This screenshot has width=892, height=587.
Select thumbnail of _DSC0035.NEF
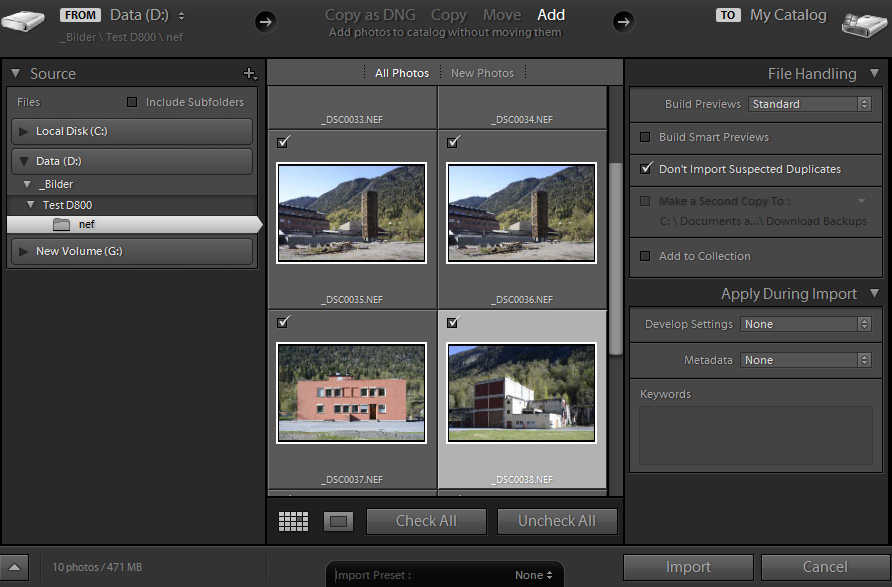pyautogui.click(x=352, y=213)
